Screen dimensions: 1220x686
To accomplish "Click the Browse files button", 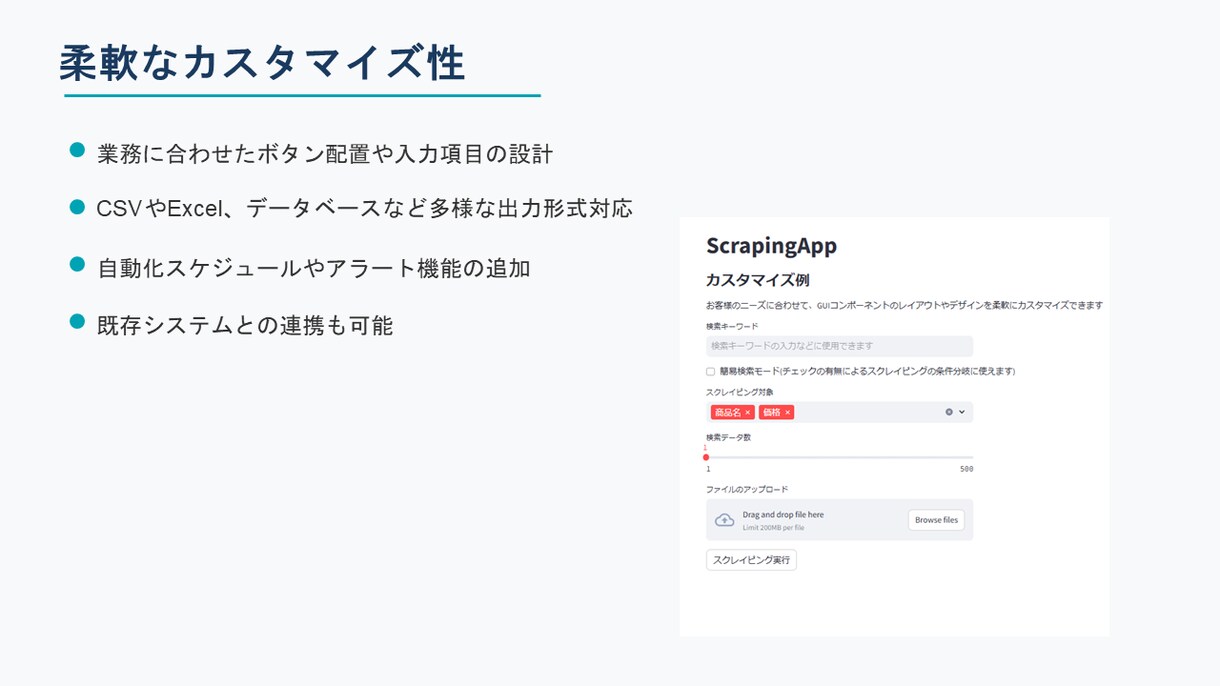I will pyautogui.click(x=936, y=520).
